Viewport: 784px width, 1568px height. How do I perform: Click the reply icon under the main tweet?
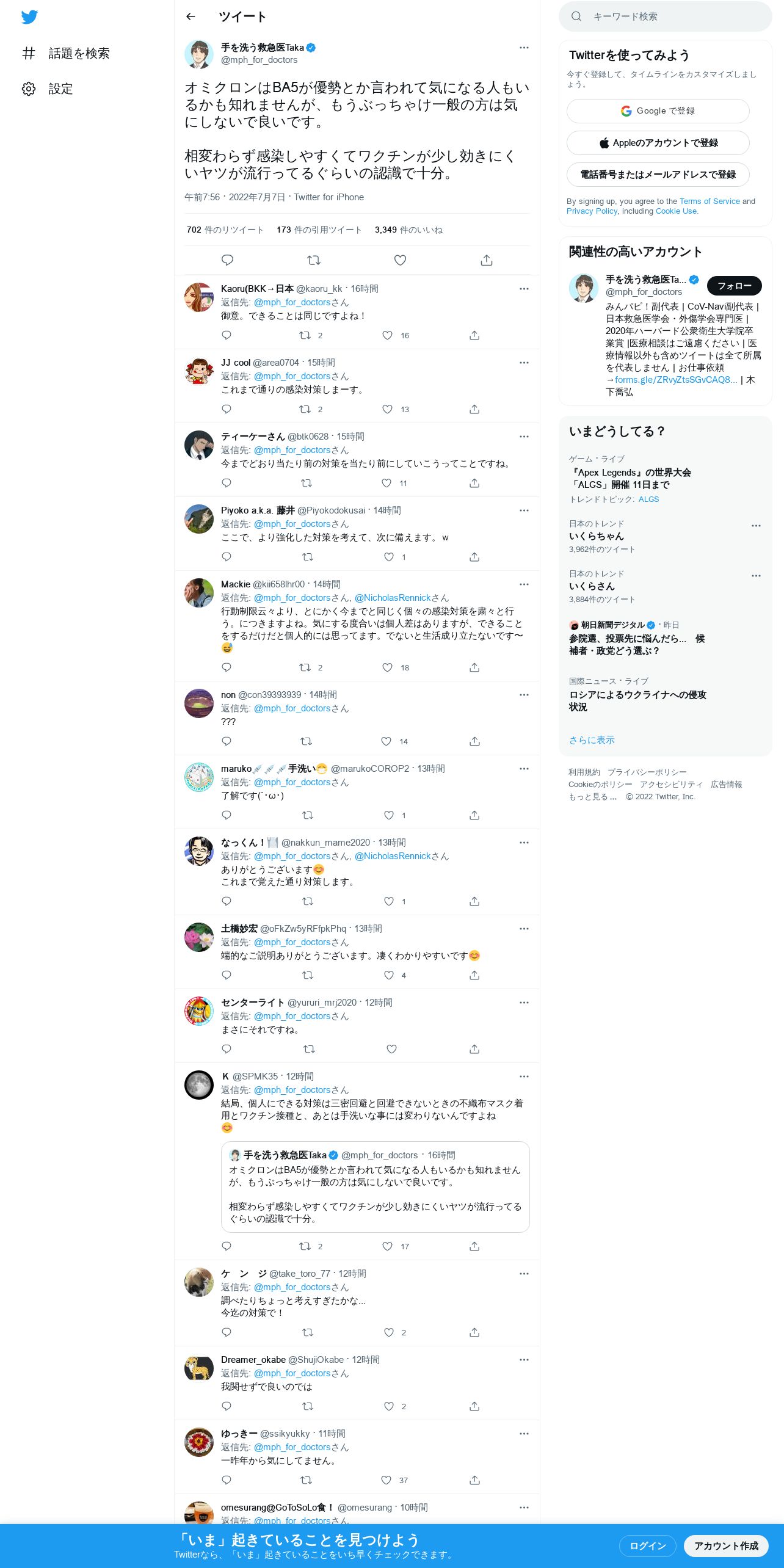click(227, 260)
